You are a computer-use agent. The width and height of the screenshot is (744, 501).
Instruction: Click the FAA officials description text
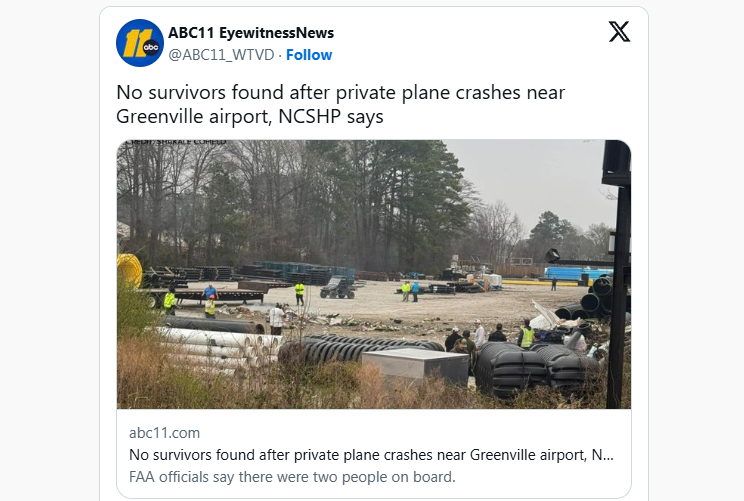pyautogui.click(x=293, y=476)
